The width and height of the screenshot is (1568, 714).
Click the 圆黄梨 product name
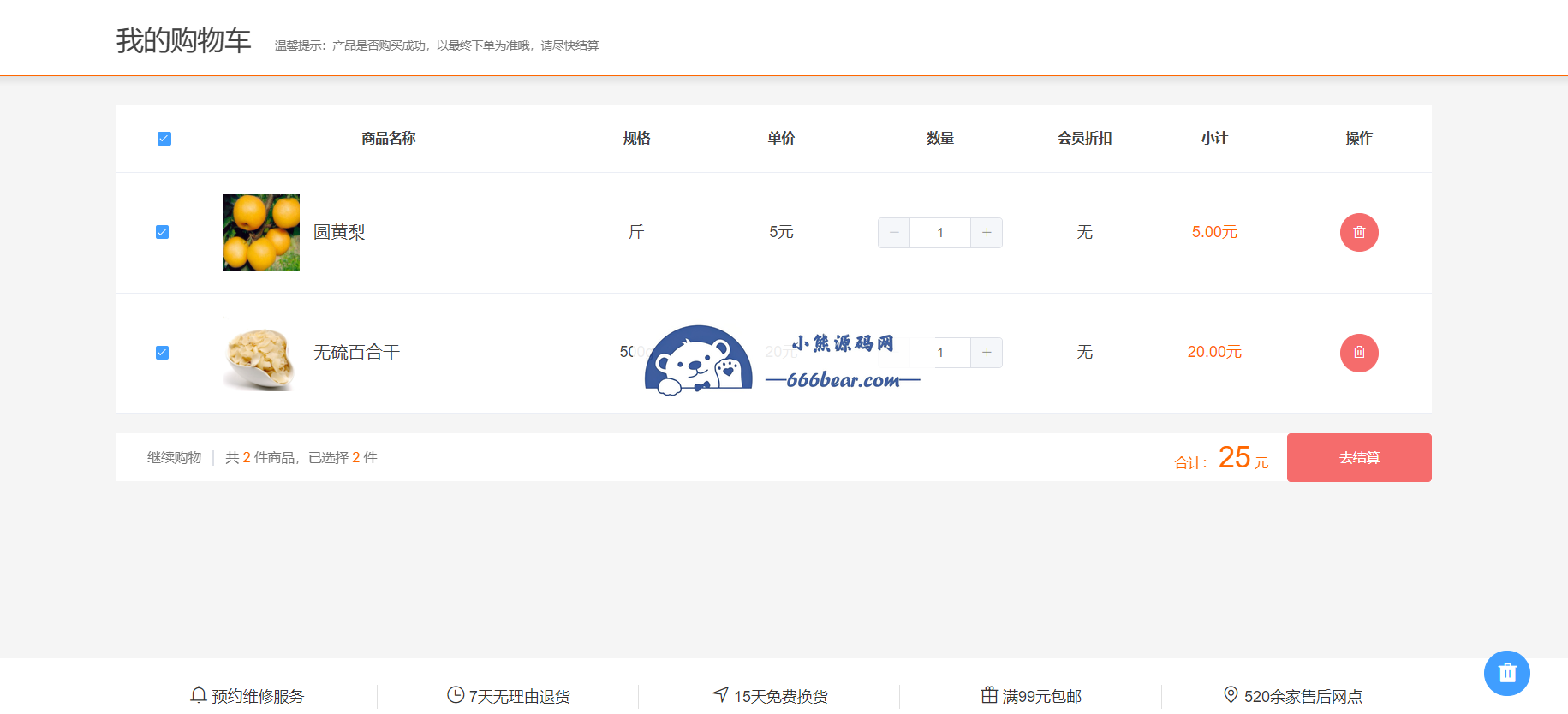coord(339,232)
